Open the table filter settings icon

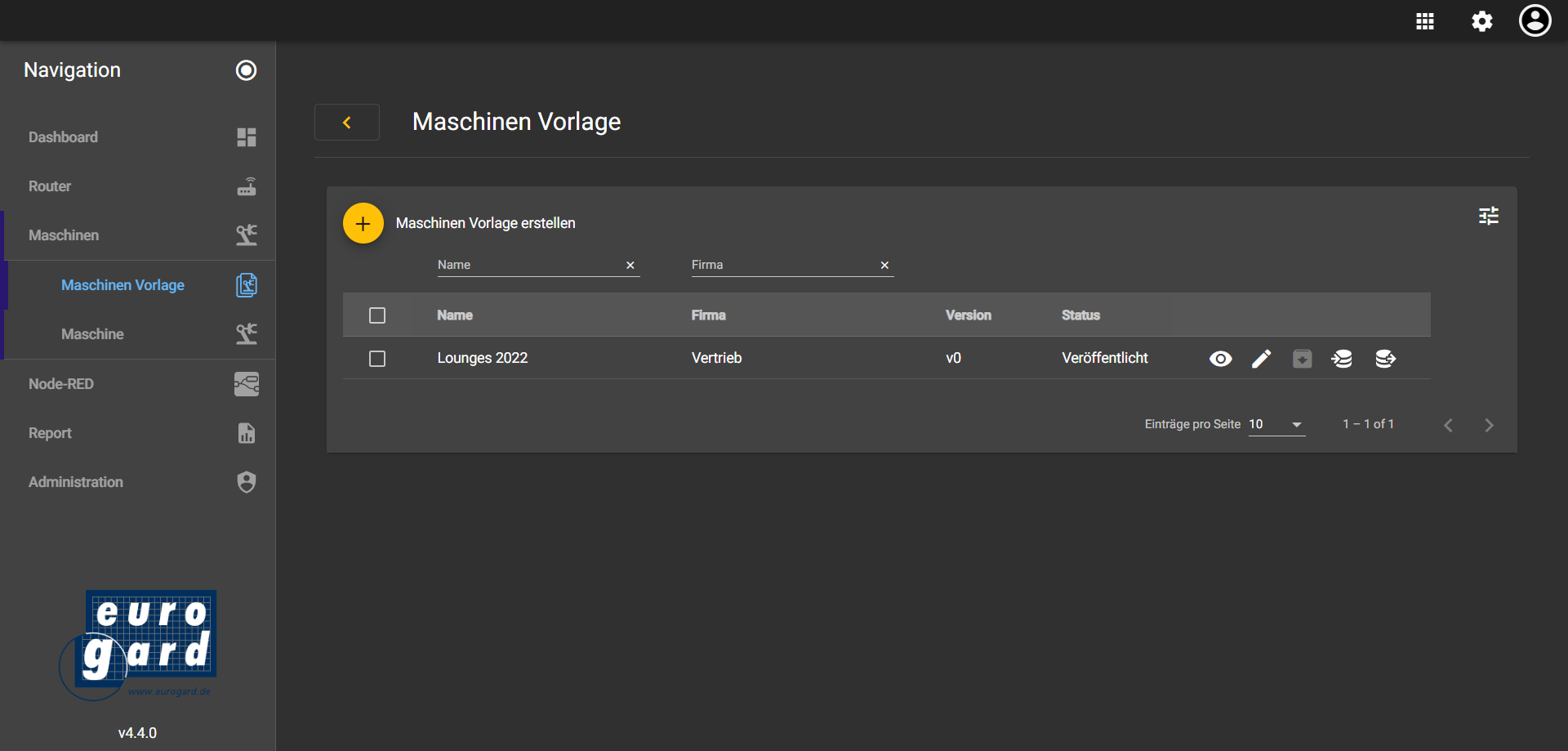pos(1488,216)
